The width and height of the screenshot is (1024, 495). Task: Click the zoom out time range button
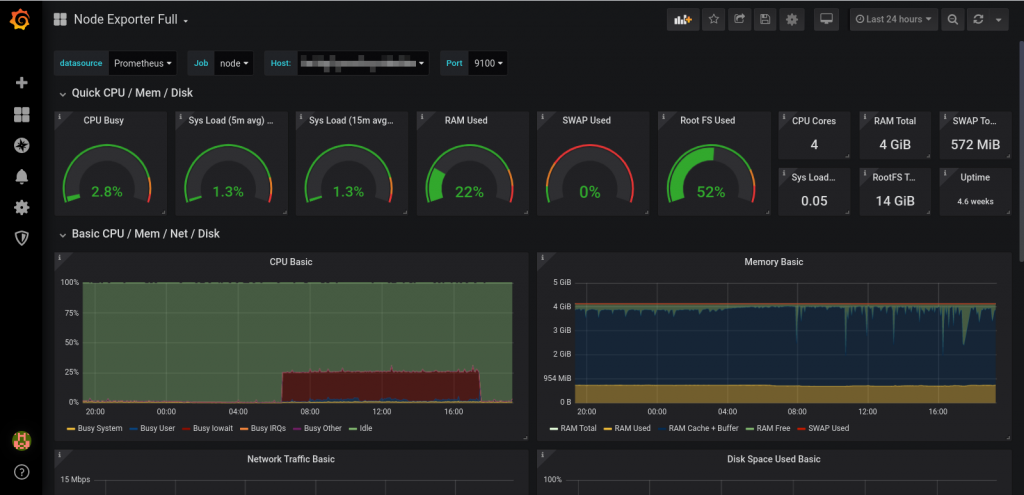[x=953, y=19]
